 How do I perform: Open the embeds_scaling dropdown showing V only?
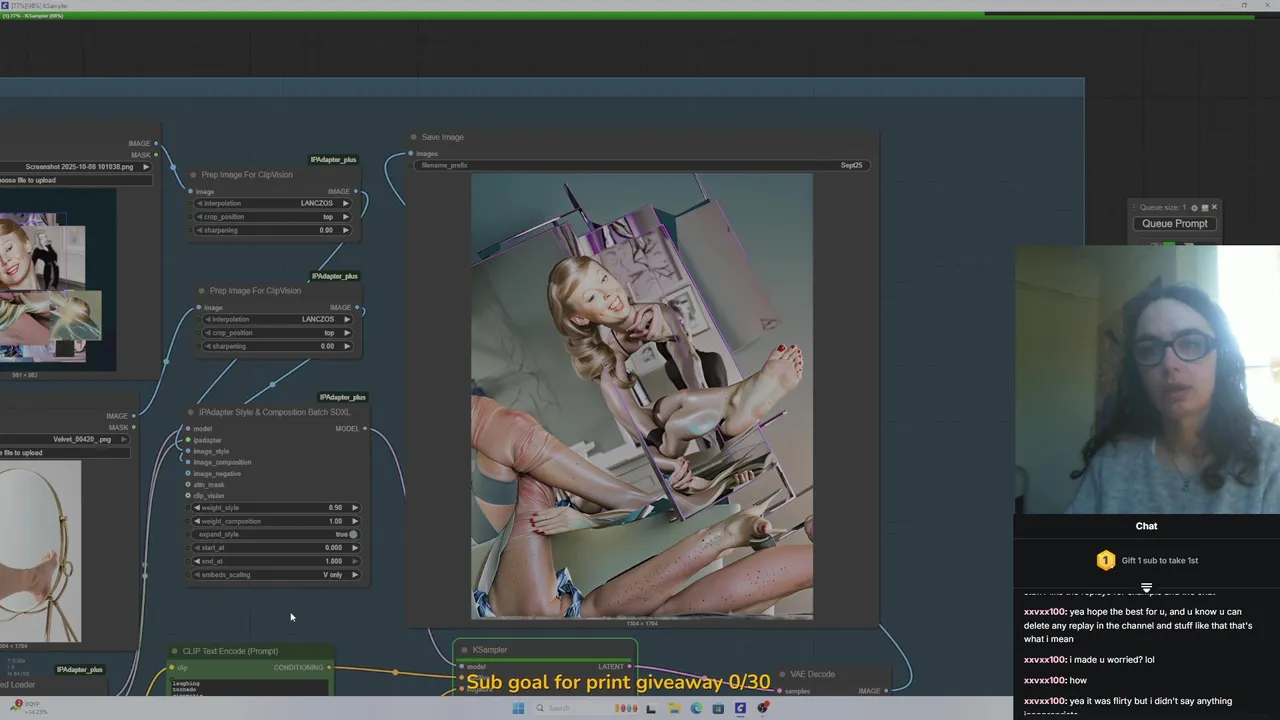click(x=275, y=575)
